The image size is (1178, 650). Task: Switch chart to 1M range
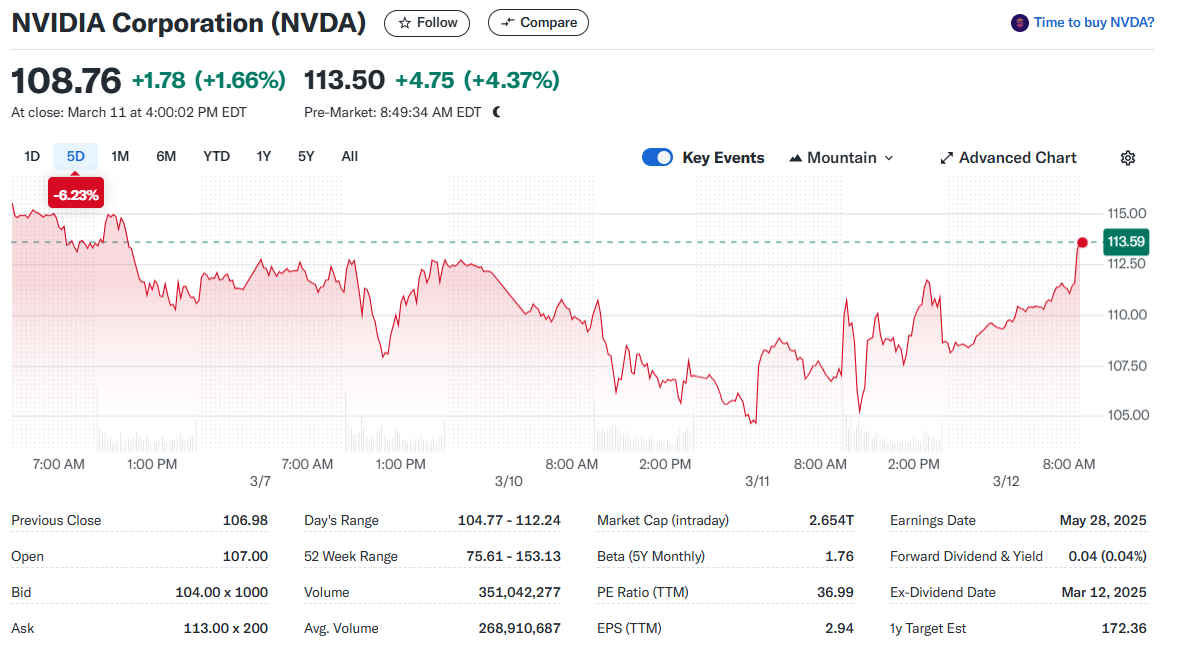click(120, 156)
